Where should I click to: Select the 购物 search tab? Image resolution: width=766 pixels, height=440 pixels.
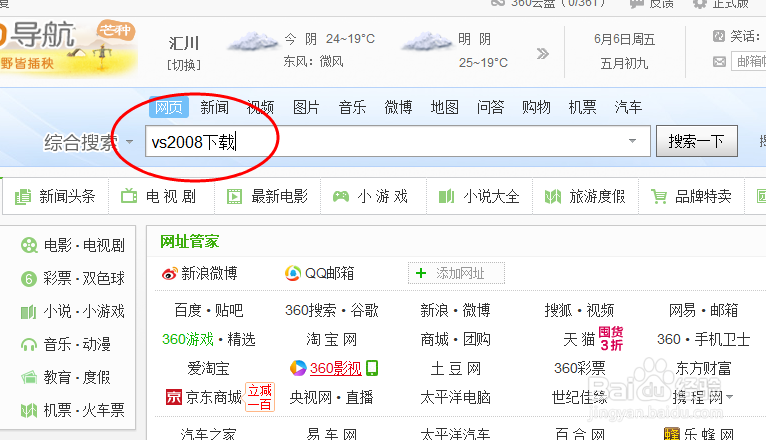[x=536, y=107]
